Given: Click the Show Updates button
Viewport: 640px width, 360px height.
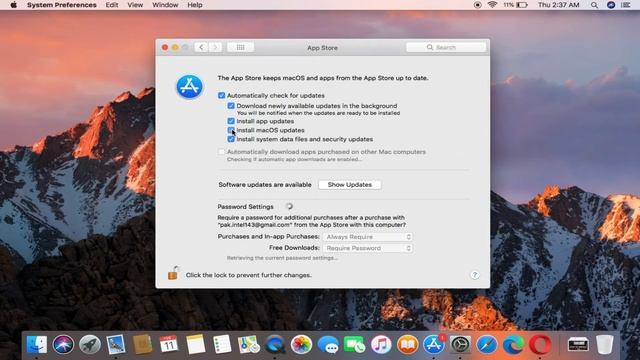Looking at the screenshot, I should pyautogui.click(x=350, y=184).
